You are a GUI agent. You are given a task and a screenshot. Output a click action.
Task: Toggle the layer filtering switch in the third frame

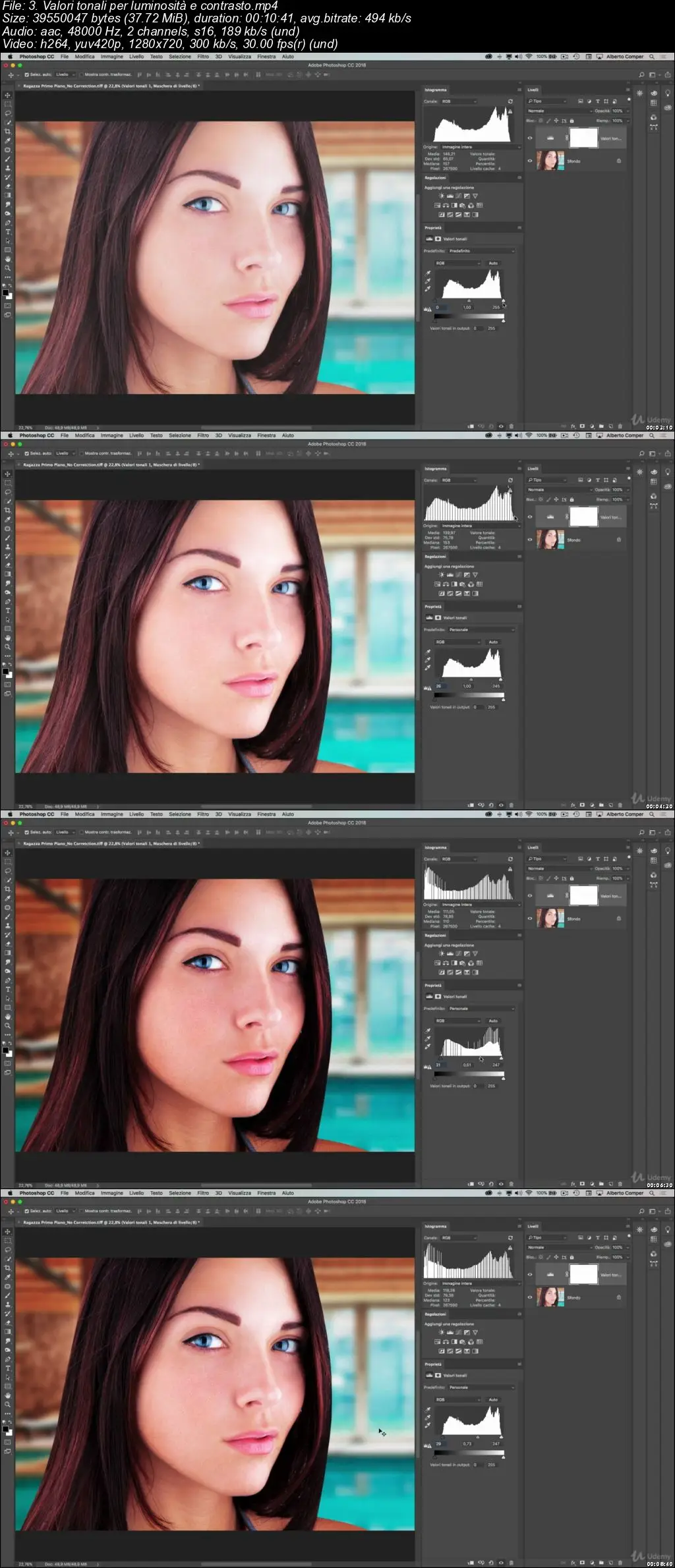pos(629,858)
